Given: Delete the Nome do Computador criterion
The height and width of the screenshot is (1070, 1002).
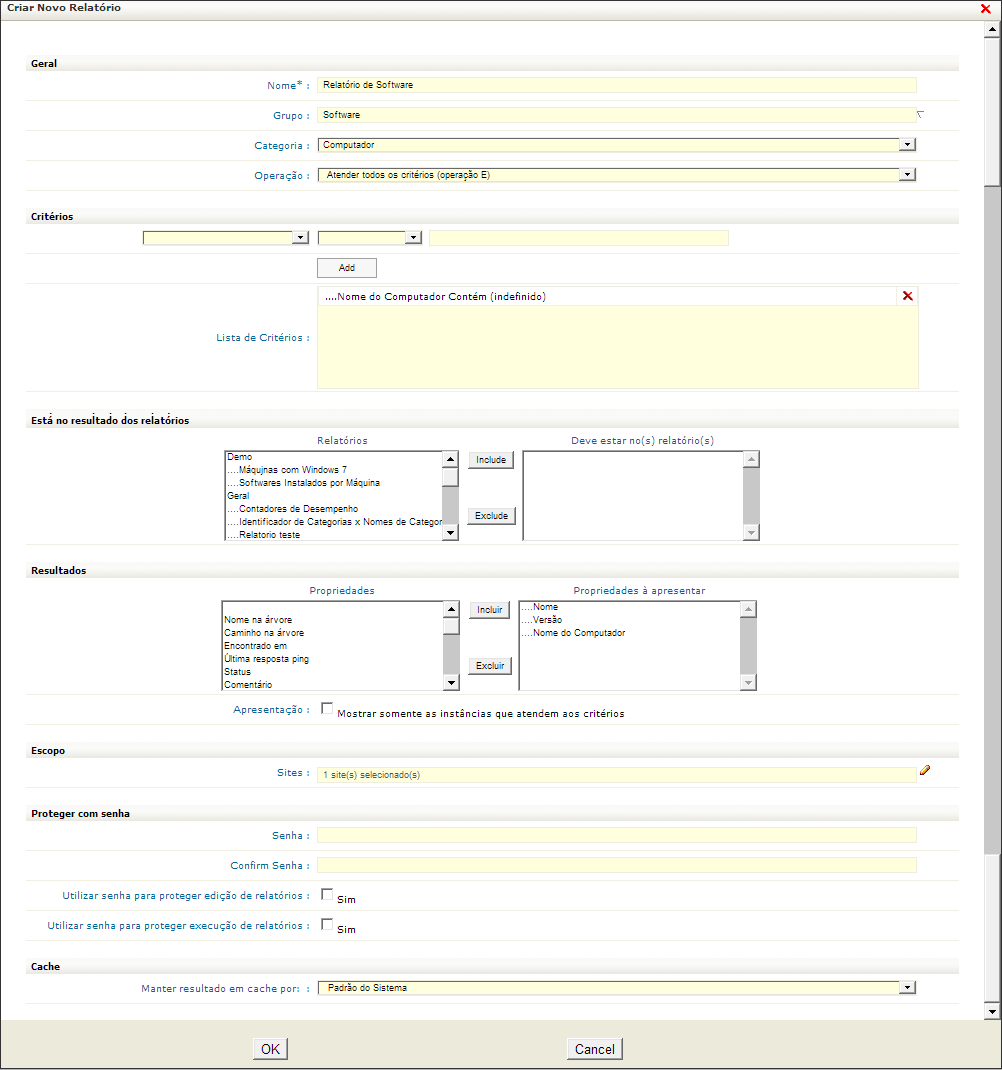Looking at the screenshot, I should pyautogui.click(x=907, y=296).
